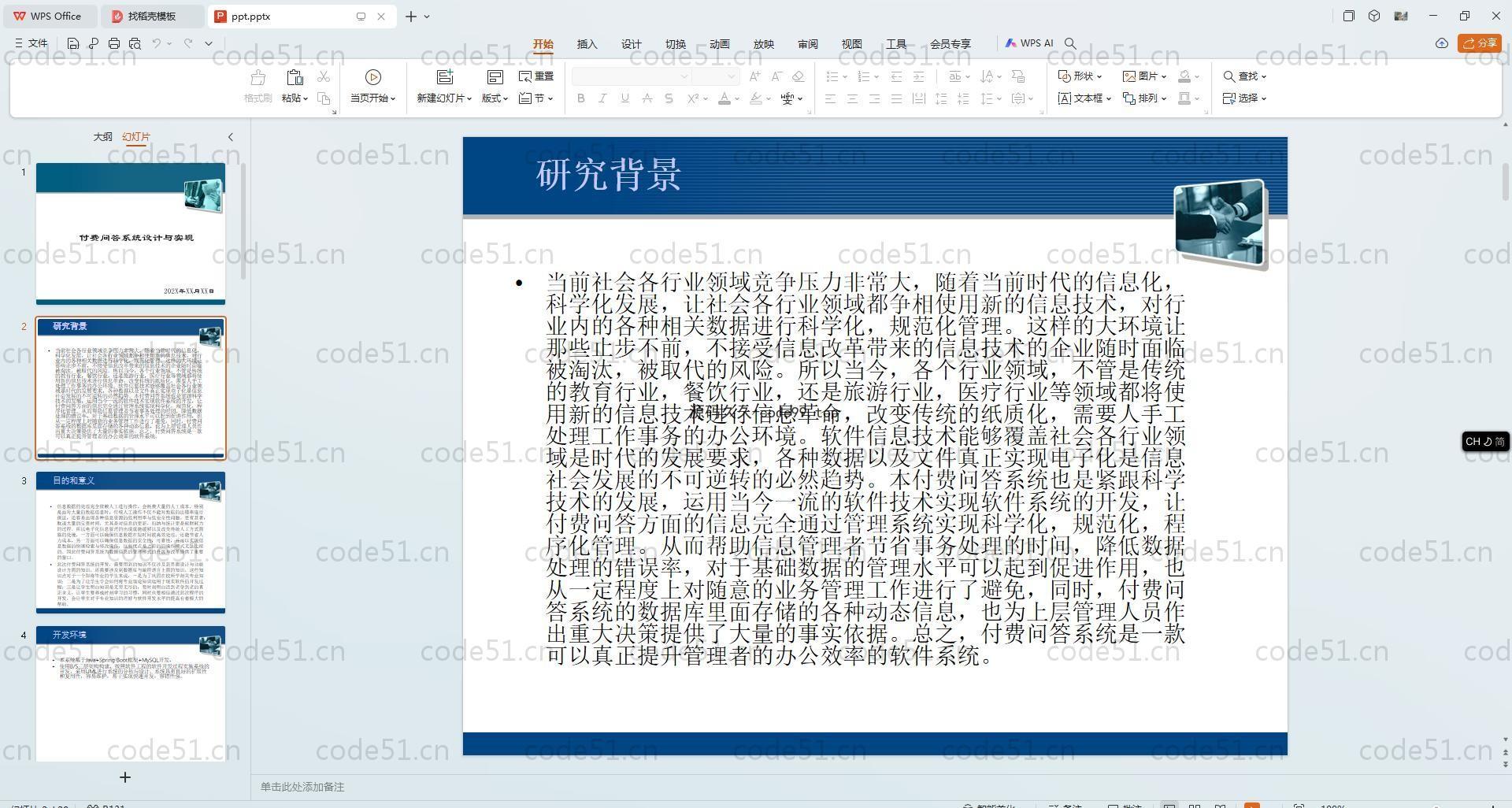Click the Redo arrow icon
The image size is (1512, 808).
point(188,43)
